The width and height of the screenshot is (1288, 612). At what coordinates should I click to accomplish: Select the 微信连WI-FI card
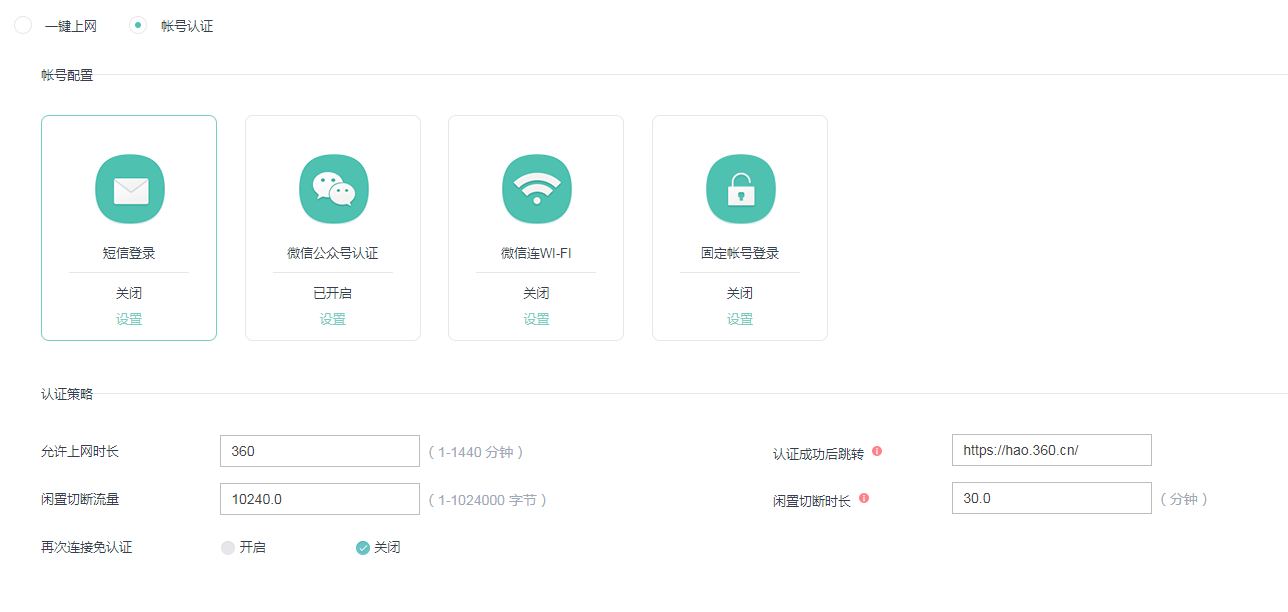click(536, 227)
